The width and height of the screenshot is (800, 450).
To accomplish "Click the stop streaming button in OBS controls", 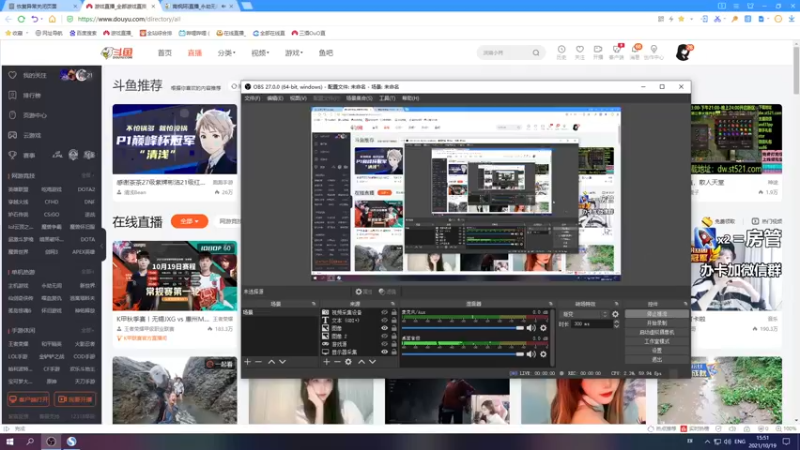I will pos(657,314).
